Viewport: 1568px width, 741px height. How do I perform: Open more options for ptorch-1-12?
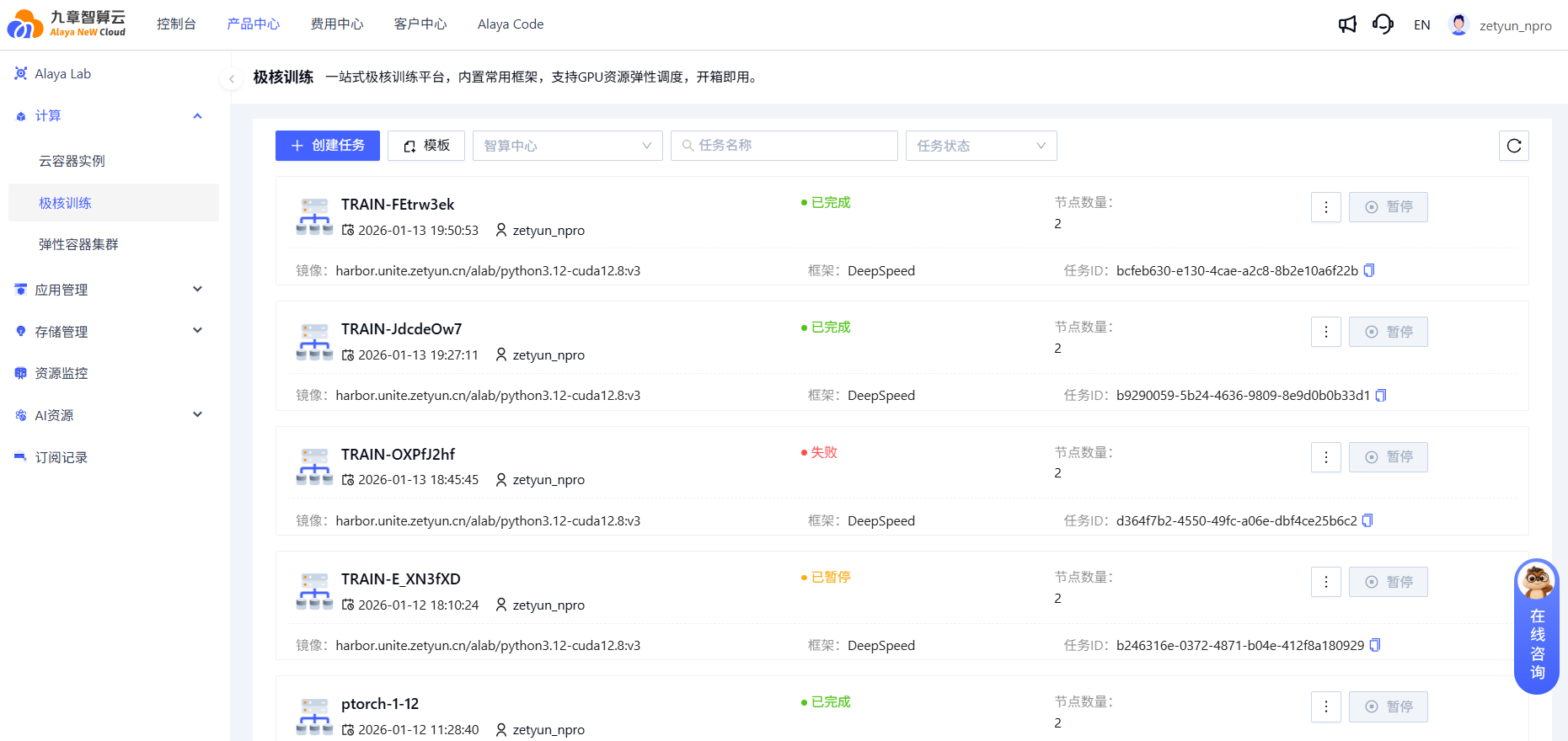point(1326,706)
